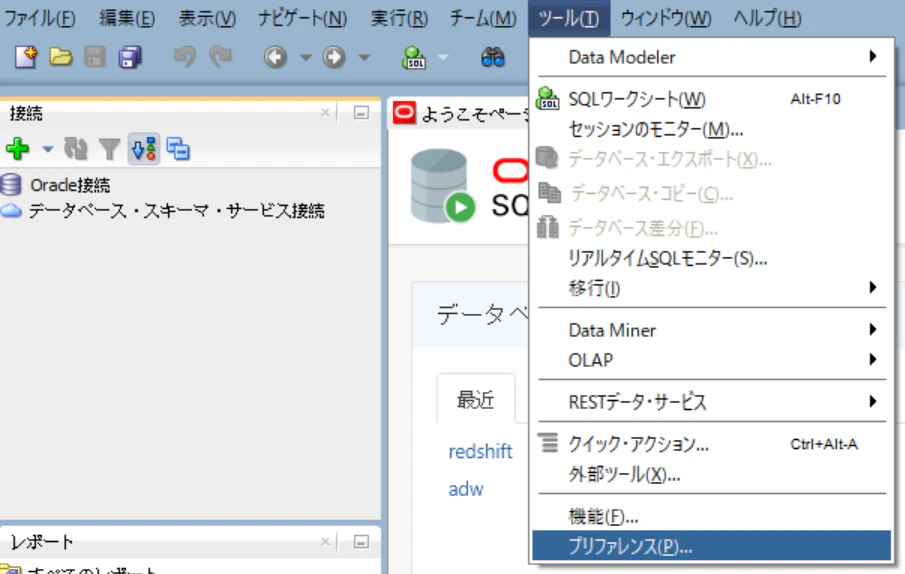Open the ヘルプ(H) menu

click(x=767, y=18)
